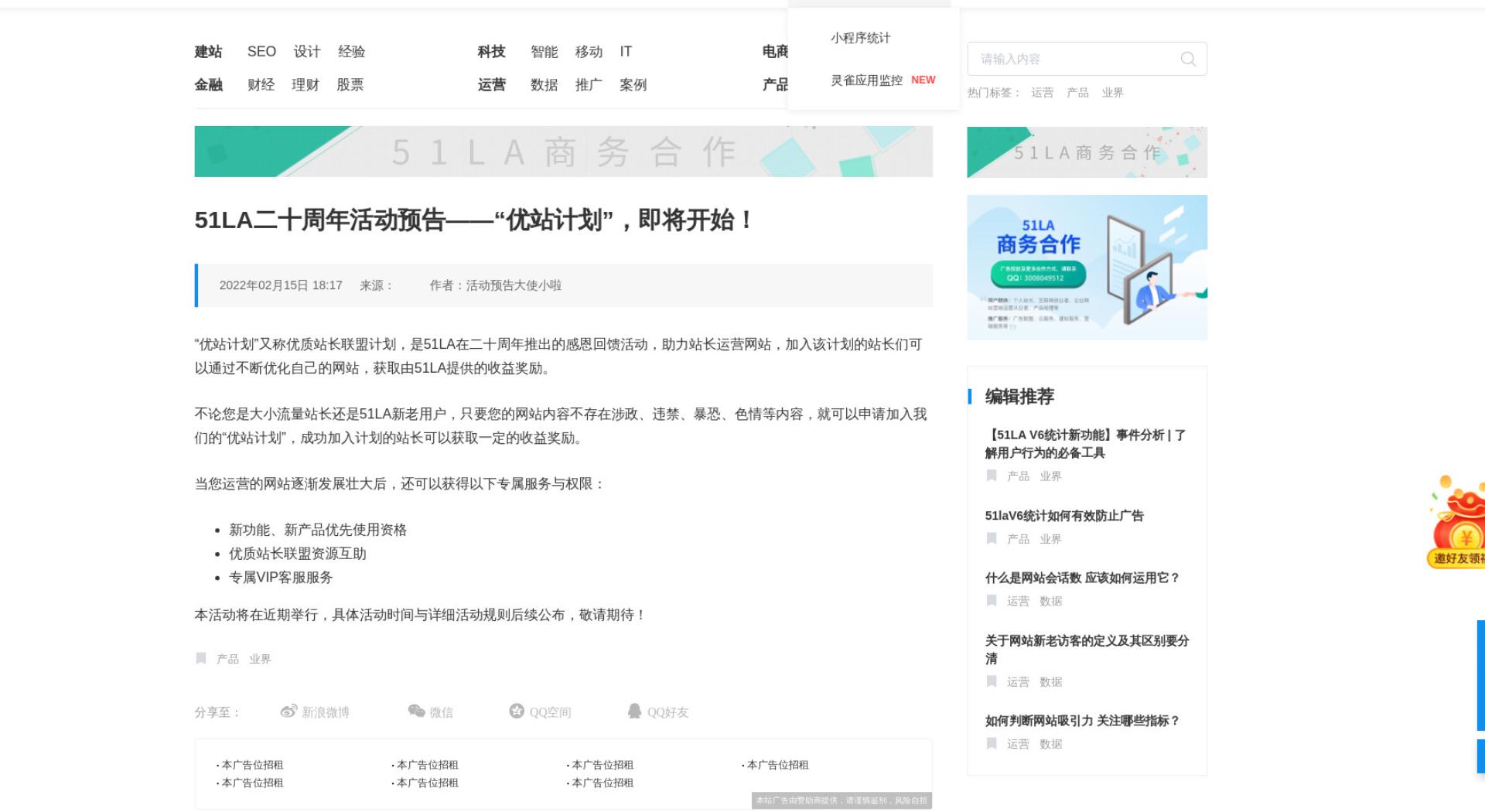Click QQ空间 share text
Screen dimensions: 1485x812
point(550,712)
